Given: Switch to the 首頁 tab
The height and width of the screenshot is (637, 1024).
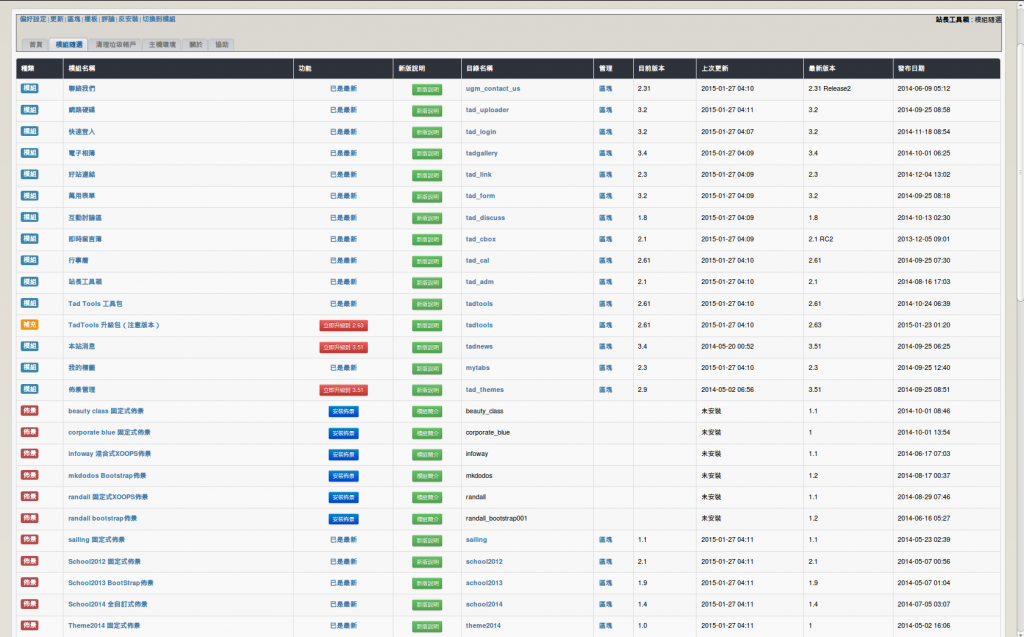Looking at the screenshot, I should 36,45.
